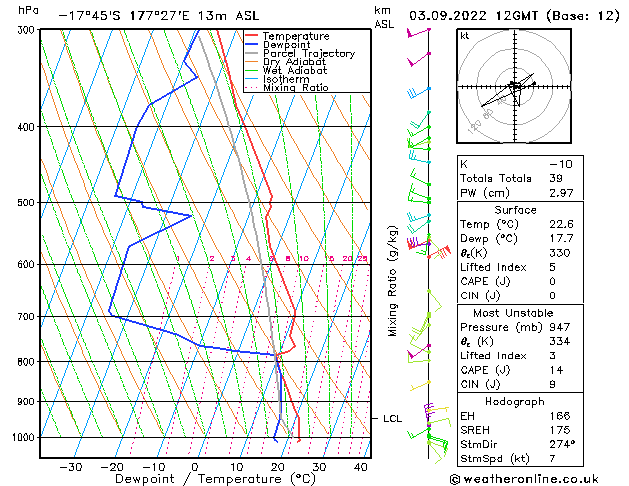This screenshot has width=629, height=486.
Task: Click the -10 temperature axis tick label
Action: coord(153,467)
